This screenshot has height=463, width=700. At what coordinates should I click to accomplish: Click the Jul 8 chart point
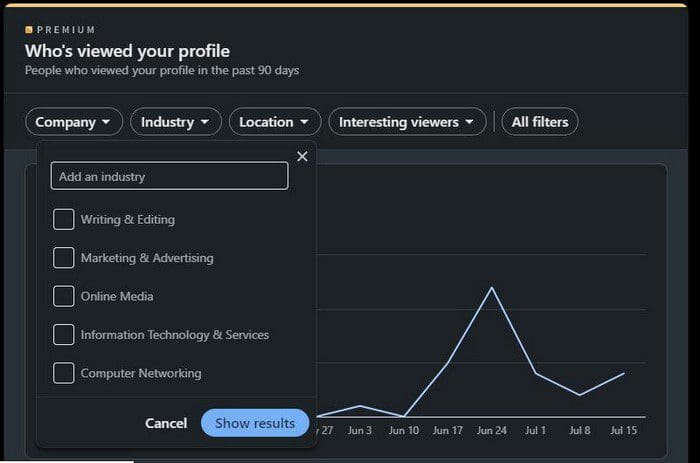tap(579, 395)
